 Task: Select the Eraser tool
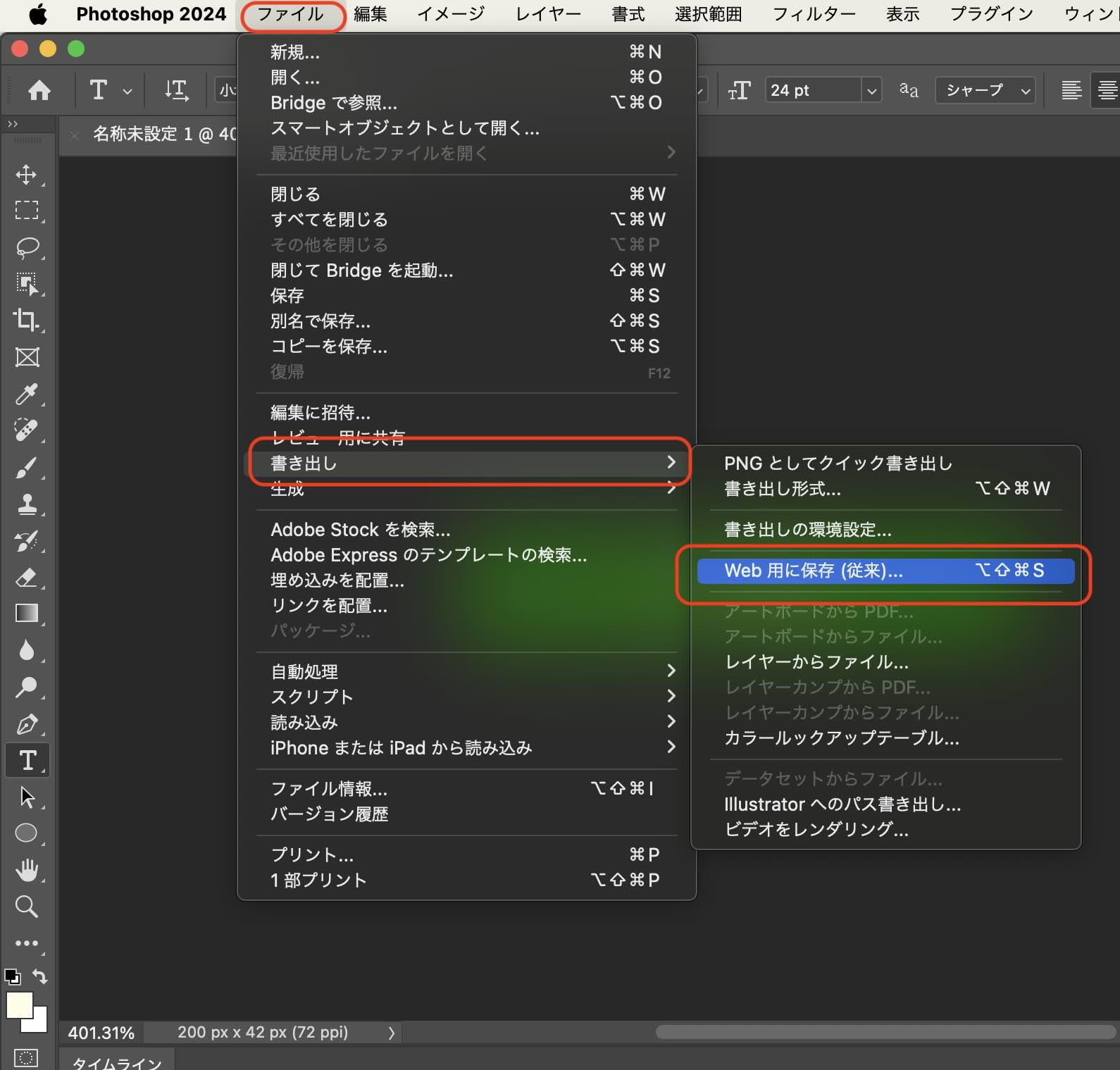click(27, 577)
